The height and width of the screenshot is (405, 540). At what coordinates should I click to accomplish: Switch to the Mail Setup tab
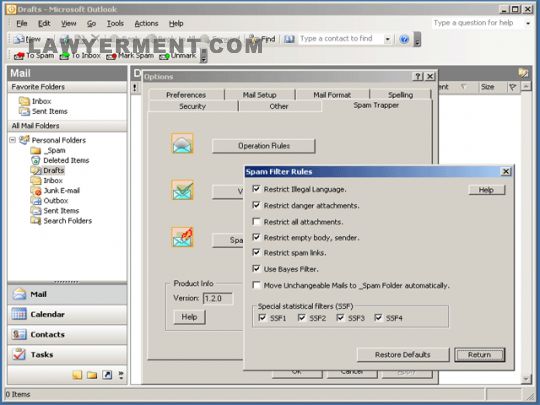point(260,95)
